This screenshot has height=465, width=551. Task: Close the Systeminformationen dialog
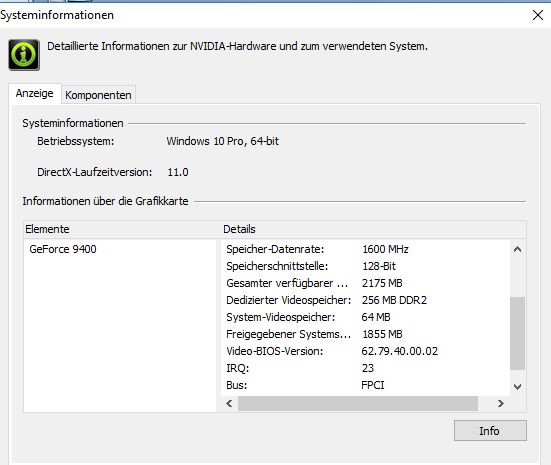click(538, 15)
